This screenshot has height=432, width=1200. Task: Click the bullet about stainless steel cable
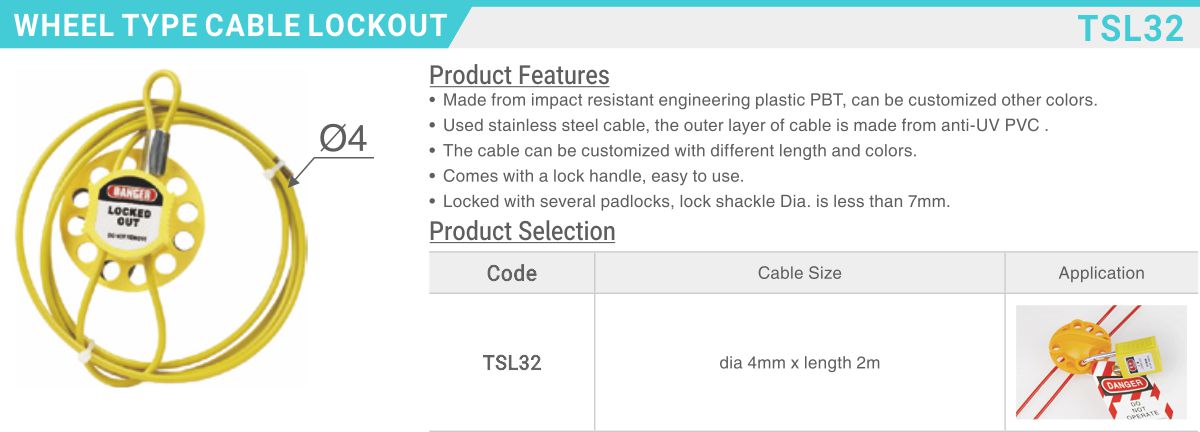pyautogui.click(x=738, y=125)
